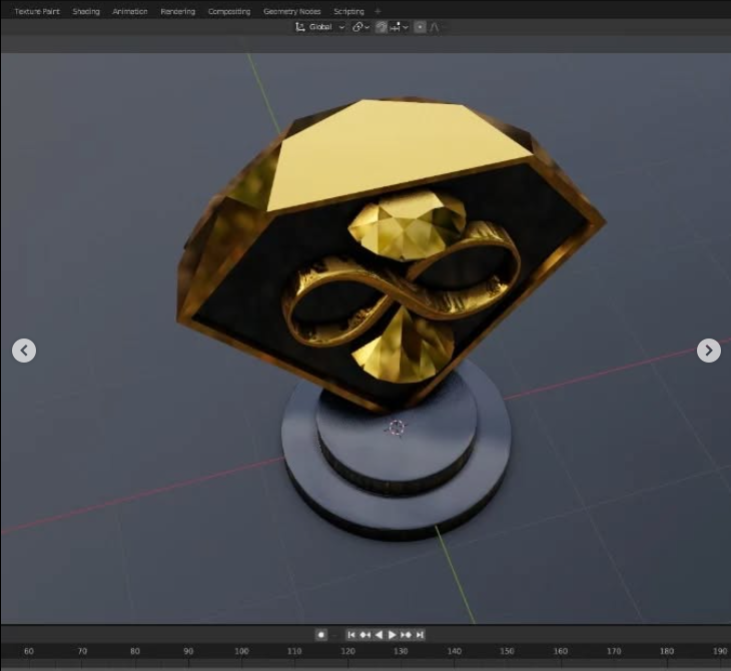The height and width of the screenshot is (671, 731).
Task: Jump to the end frame
Action: 420,634
